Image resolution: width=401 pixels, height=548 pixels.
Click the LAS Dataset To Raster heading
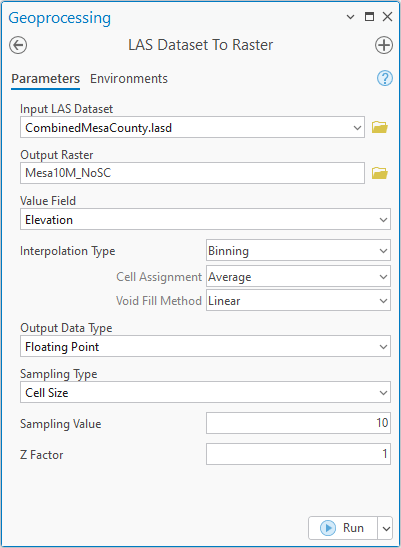[201, 45]
